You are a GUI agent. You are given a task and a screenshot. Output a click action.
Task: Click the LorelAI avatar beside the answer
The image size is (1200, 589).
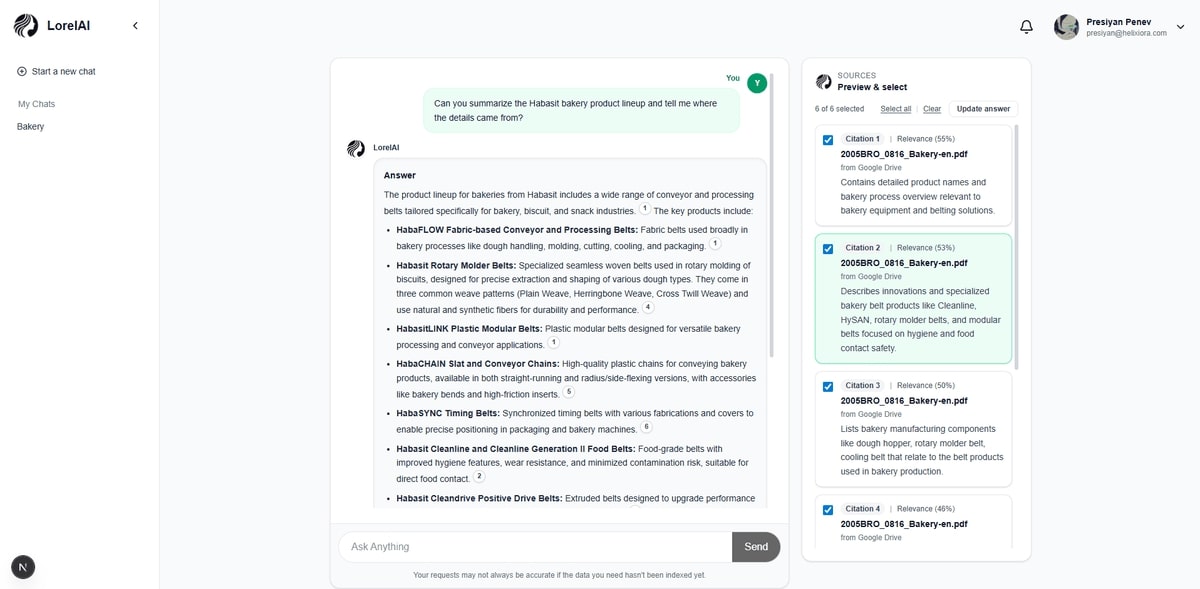(356, 149)
